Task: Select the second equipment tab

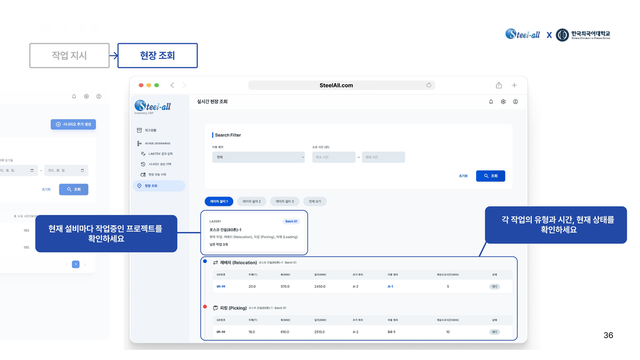Action: (x=251, y=201)
